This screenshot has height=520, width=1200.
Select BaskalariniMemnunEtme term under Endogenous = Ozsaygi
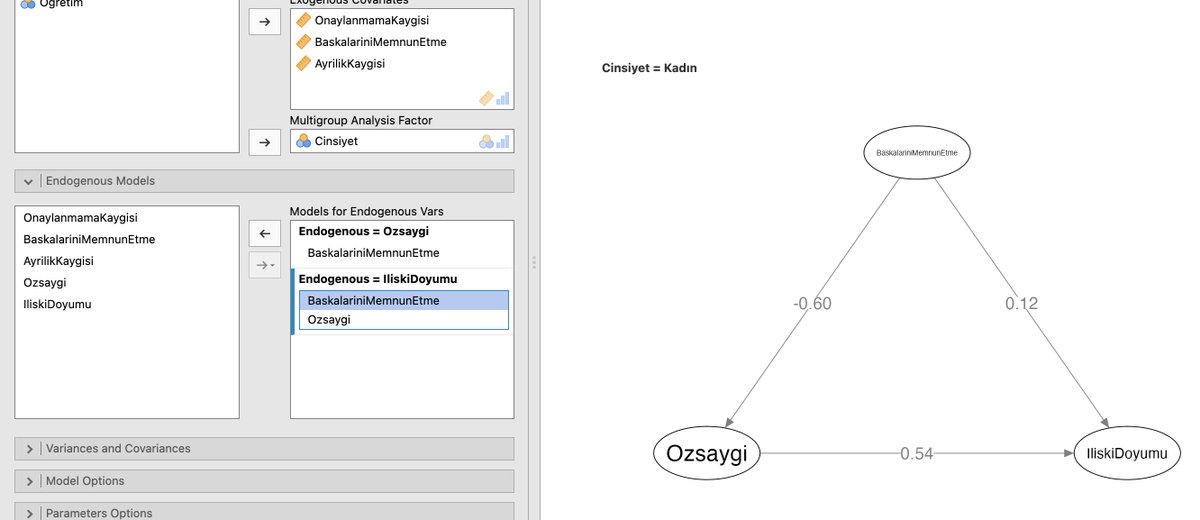tap(373, 253)
